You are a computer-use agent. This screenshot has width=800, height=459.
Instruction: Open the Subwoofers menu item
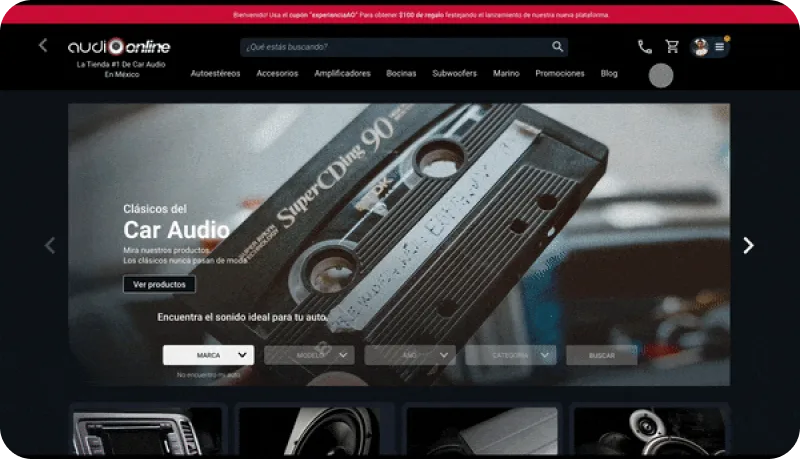coord(454,74)
